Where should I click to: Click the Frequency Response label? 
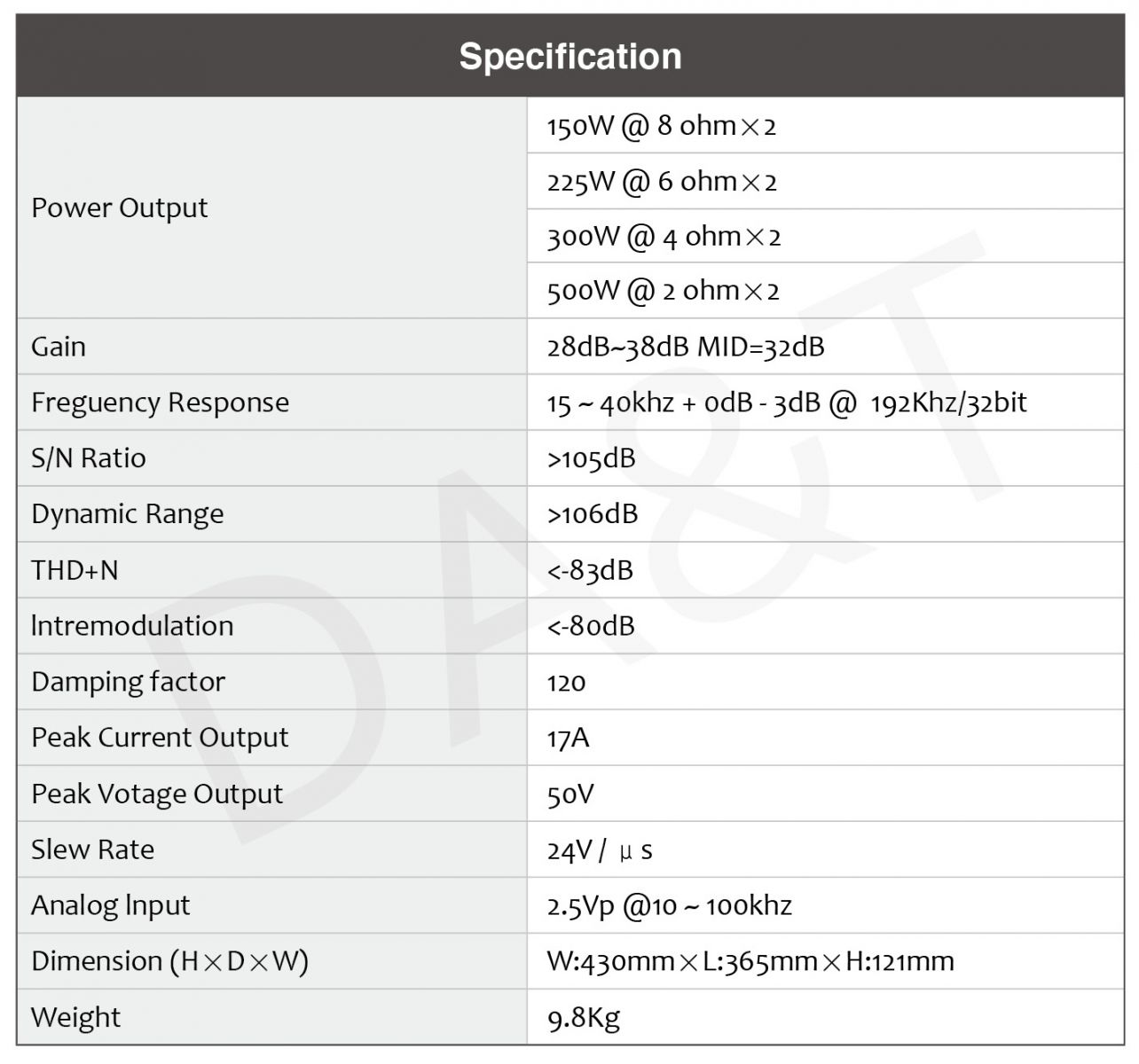pyautogui.click(x=160, y=403)
